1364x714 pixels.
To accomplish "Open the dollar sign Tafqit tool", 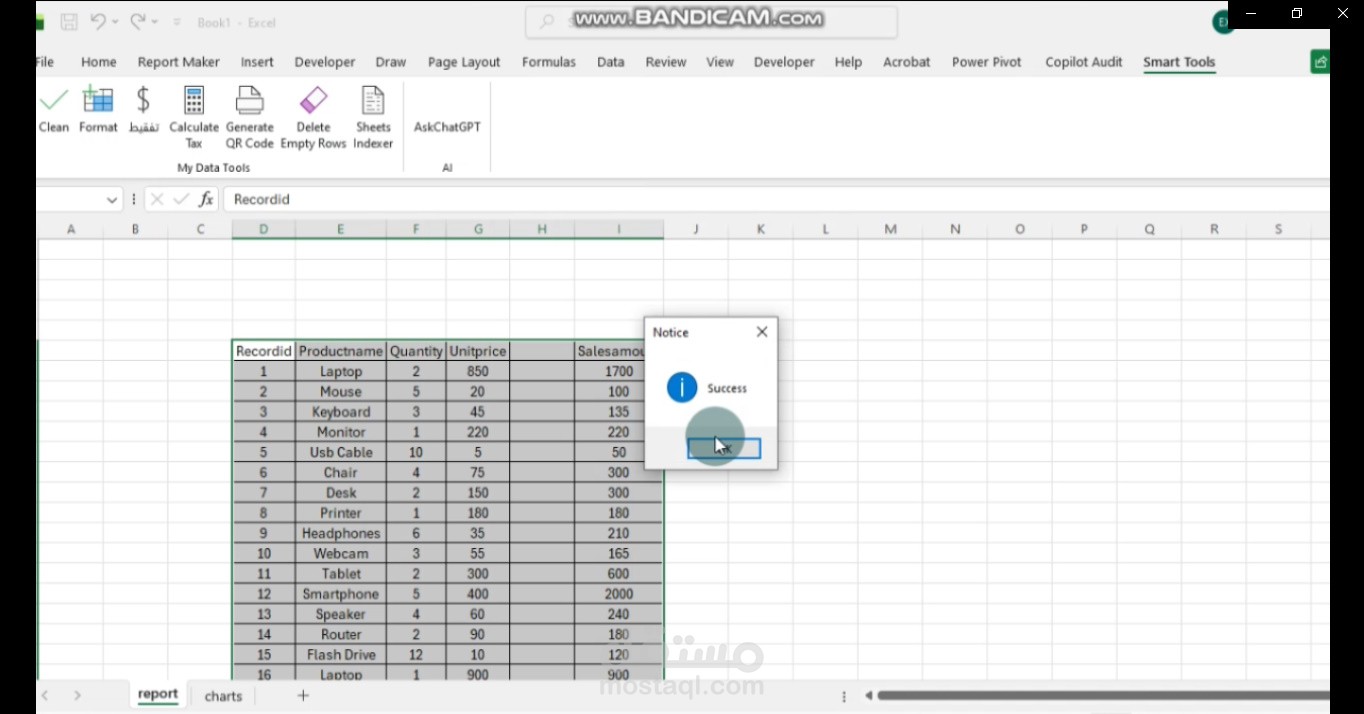I will (144, 110).
